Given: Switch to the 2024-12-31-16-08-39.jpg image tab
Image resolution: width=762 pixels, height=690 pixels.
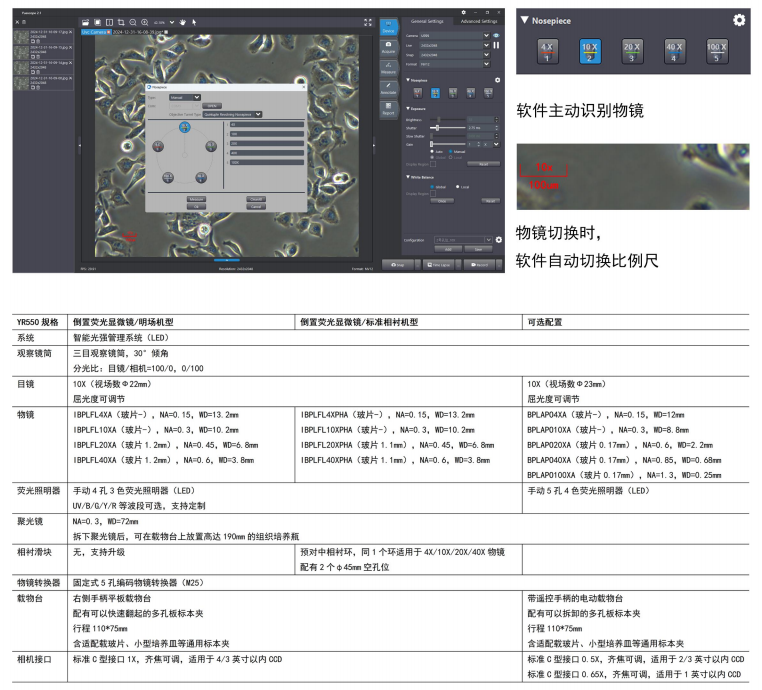Looking at the screenshot, I should pos(140,32).
